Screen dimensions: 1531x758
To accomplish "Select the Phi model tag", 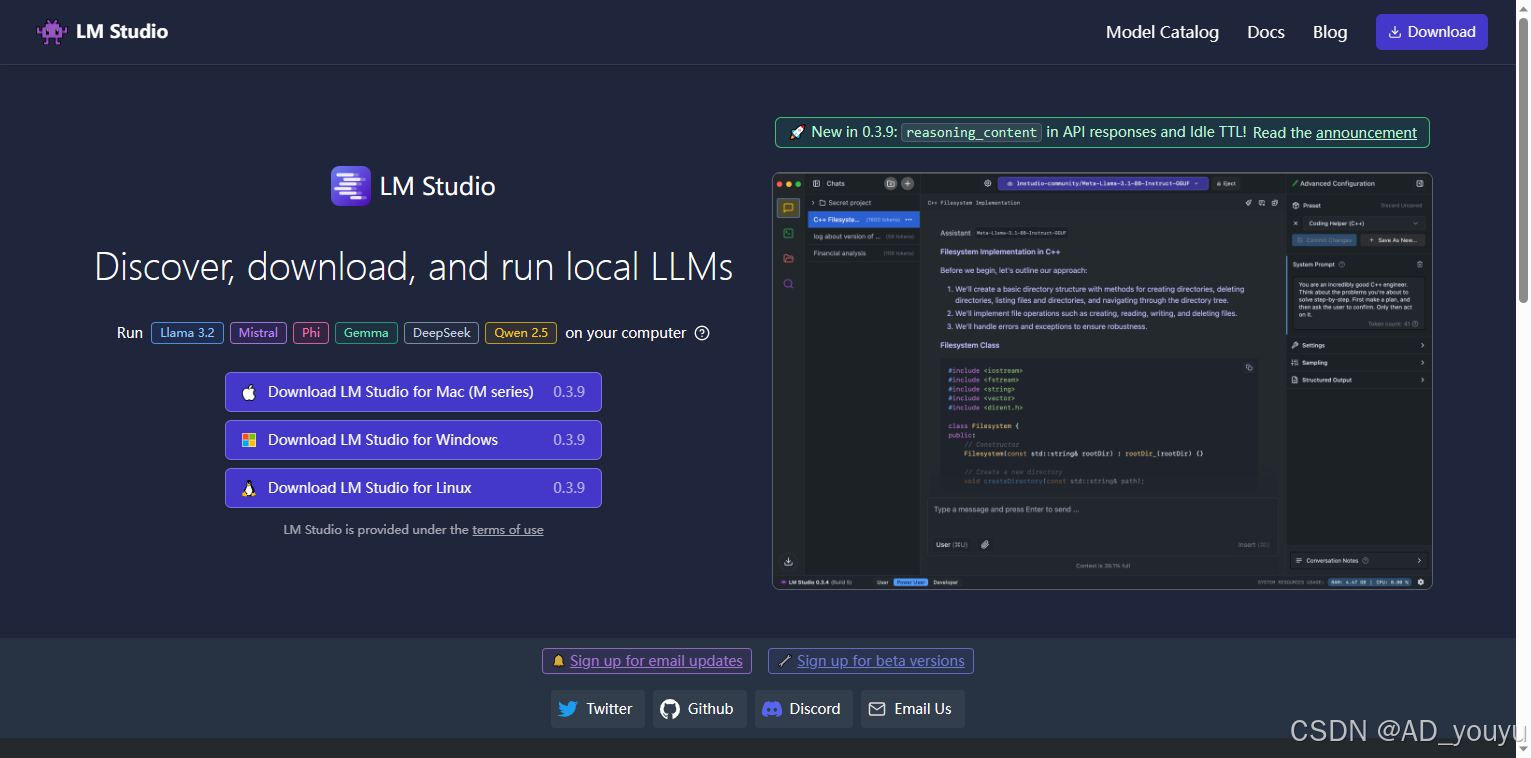I will tap(311, 333).
